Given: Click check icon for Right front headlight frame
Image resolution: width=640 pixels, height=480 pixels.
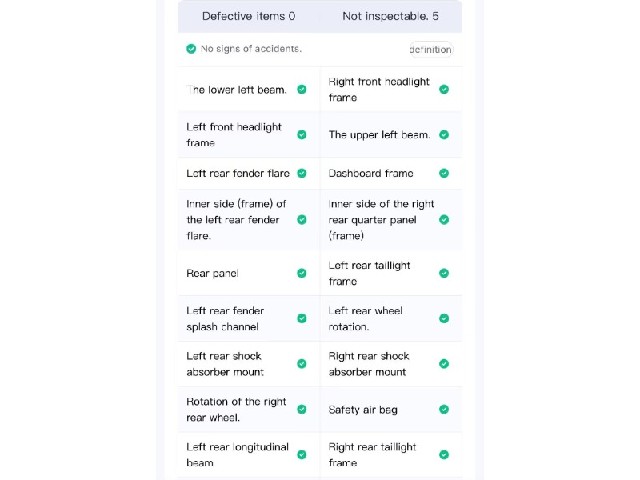Looking at the screenshot, I should pos(444,89).
